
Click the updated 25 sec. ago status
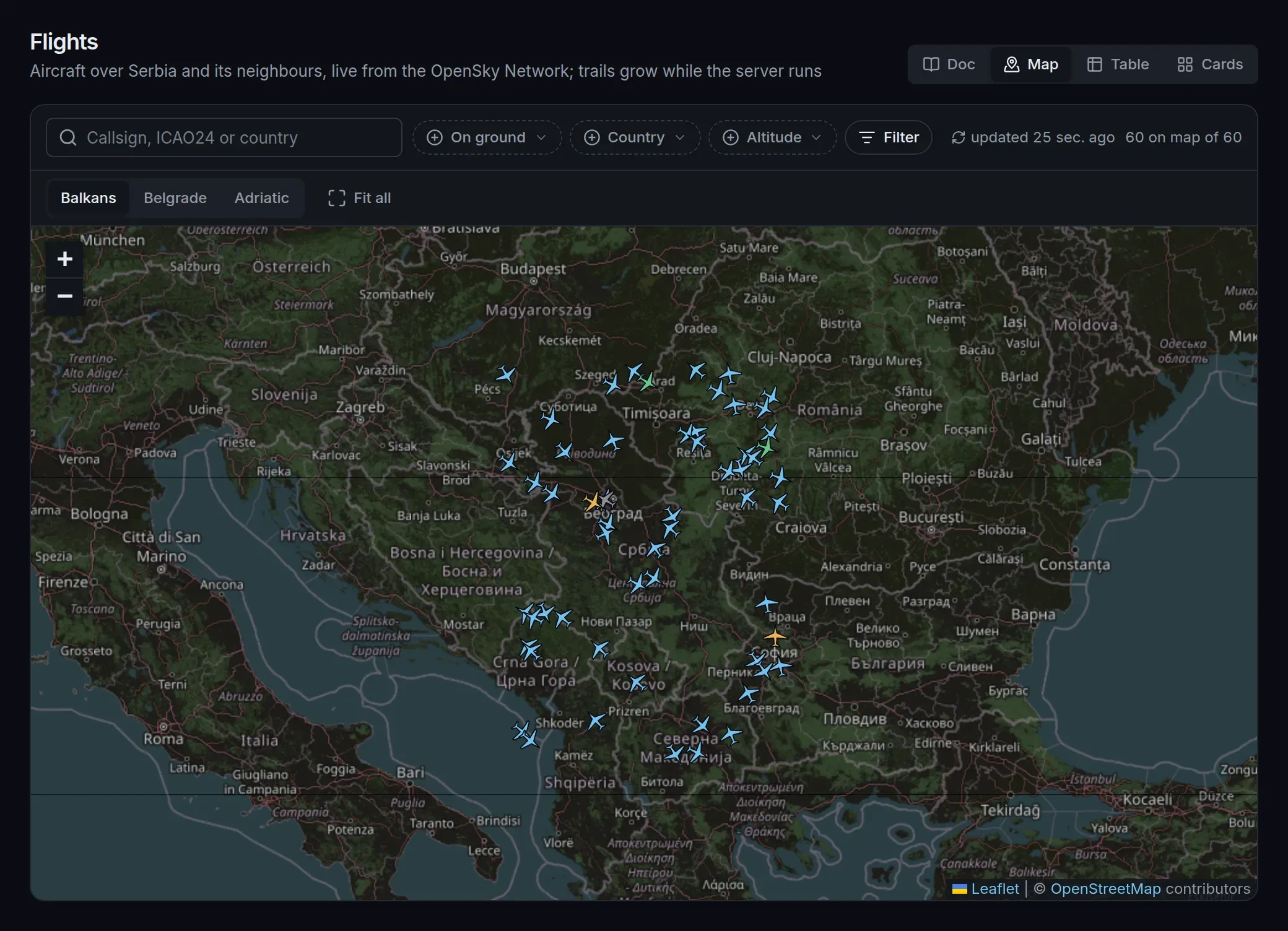(1042, 137)
